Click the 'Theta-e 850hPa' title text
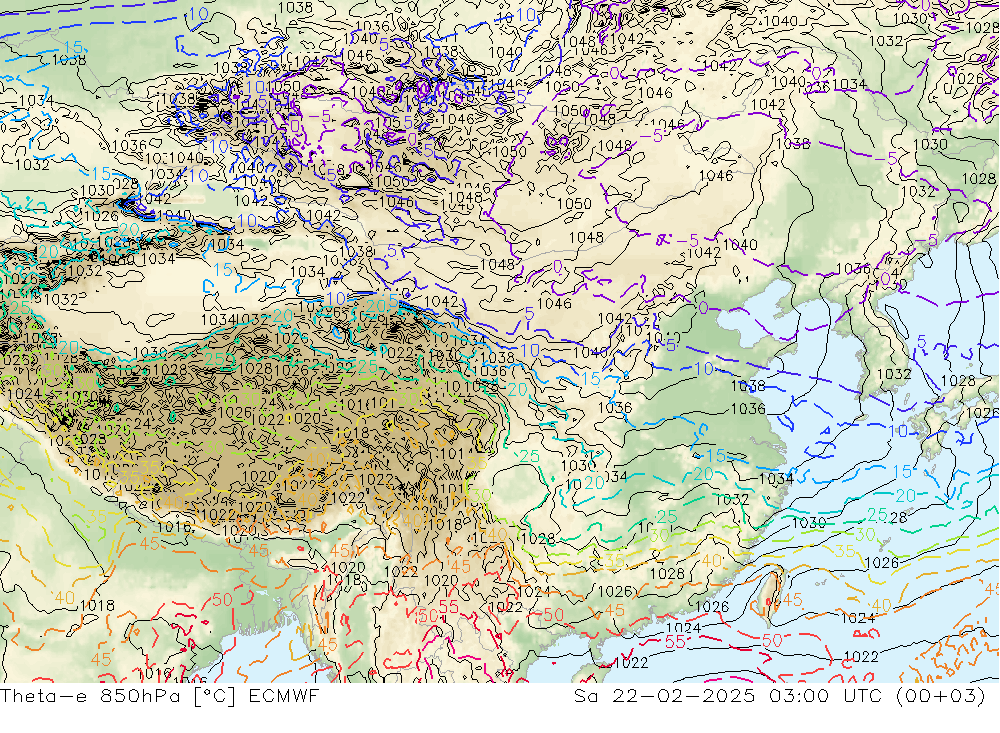 click(x=91, y=696)
